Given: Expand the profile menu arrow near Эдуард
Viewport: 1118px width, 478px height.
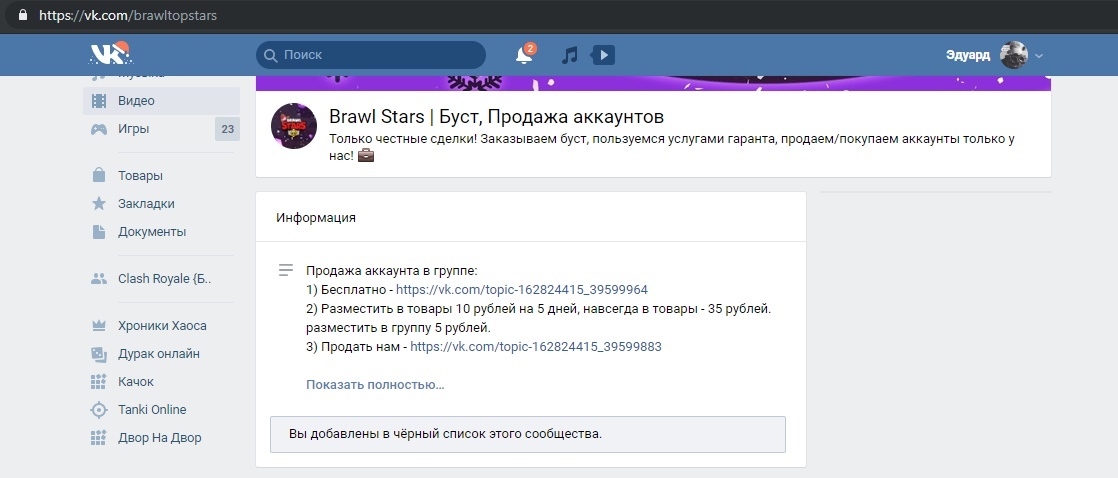Looking at the screenshot, I should tap(1039, 56).
